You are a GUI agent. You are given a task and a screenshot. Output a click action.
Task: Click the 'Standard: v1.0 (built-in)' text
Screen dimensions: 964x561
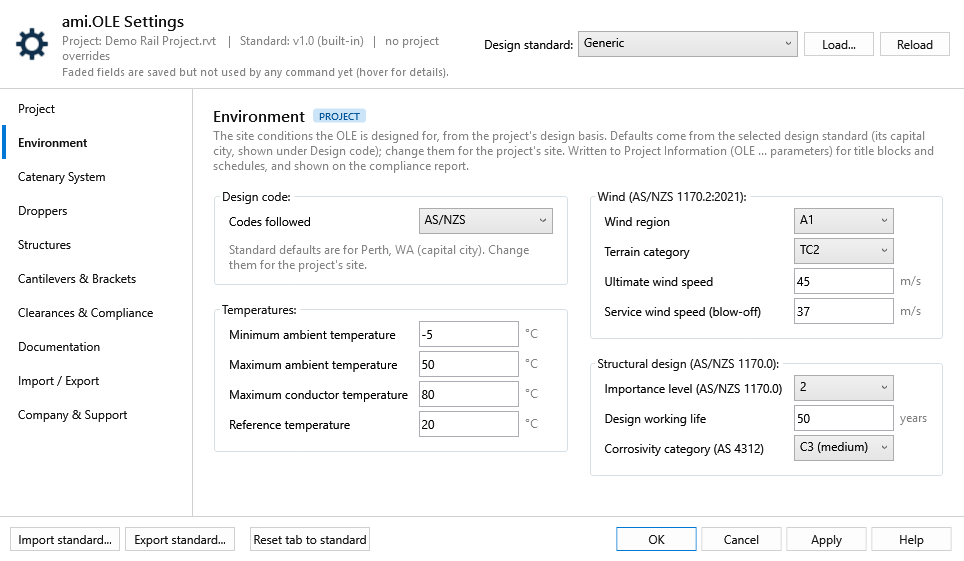tap(301, 41)
